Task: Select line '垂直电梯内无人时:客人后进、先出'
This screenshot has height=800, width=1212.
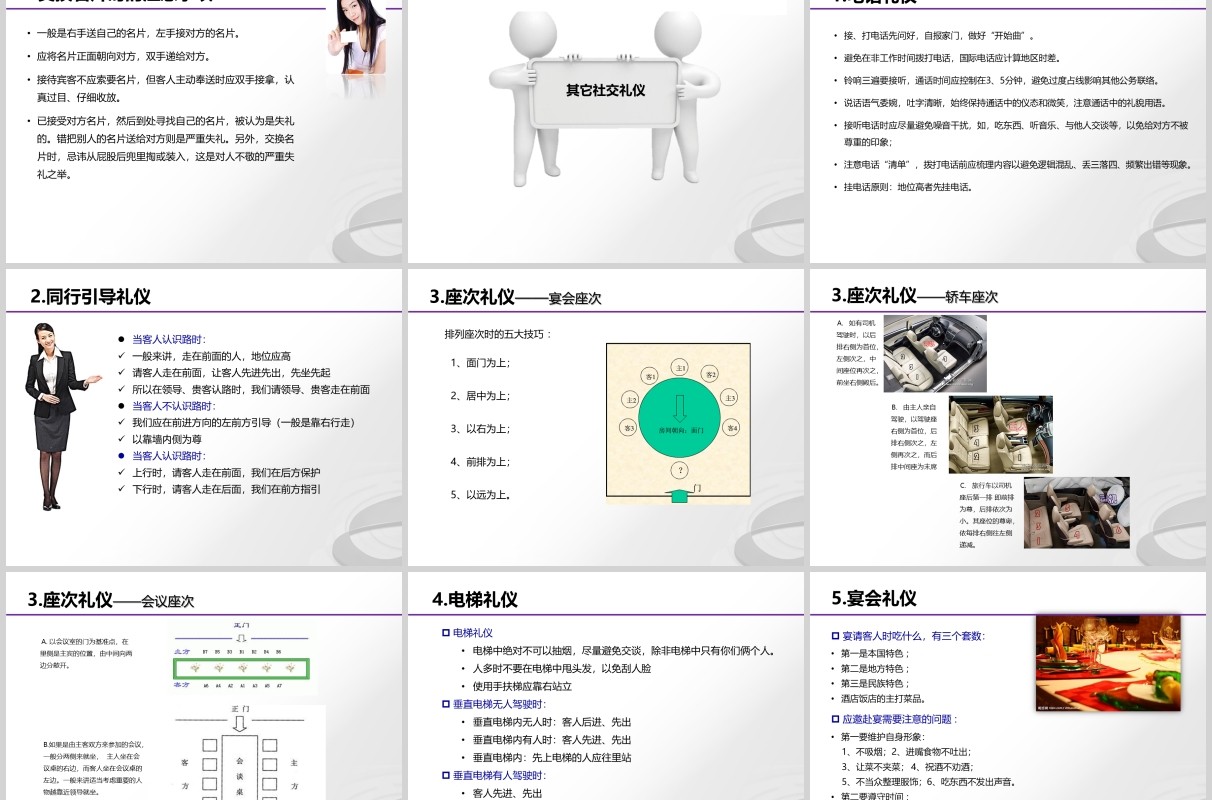Action: (552, 722)
